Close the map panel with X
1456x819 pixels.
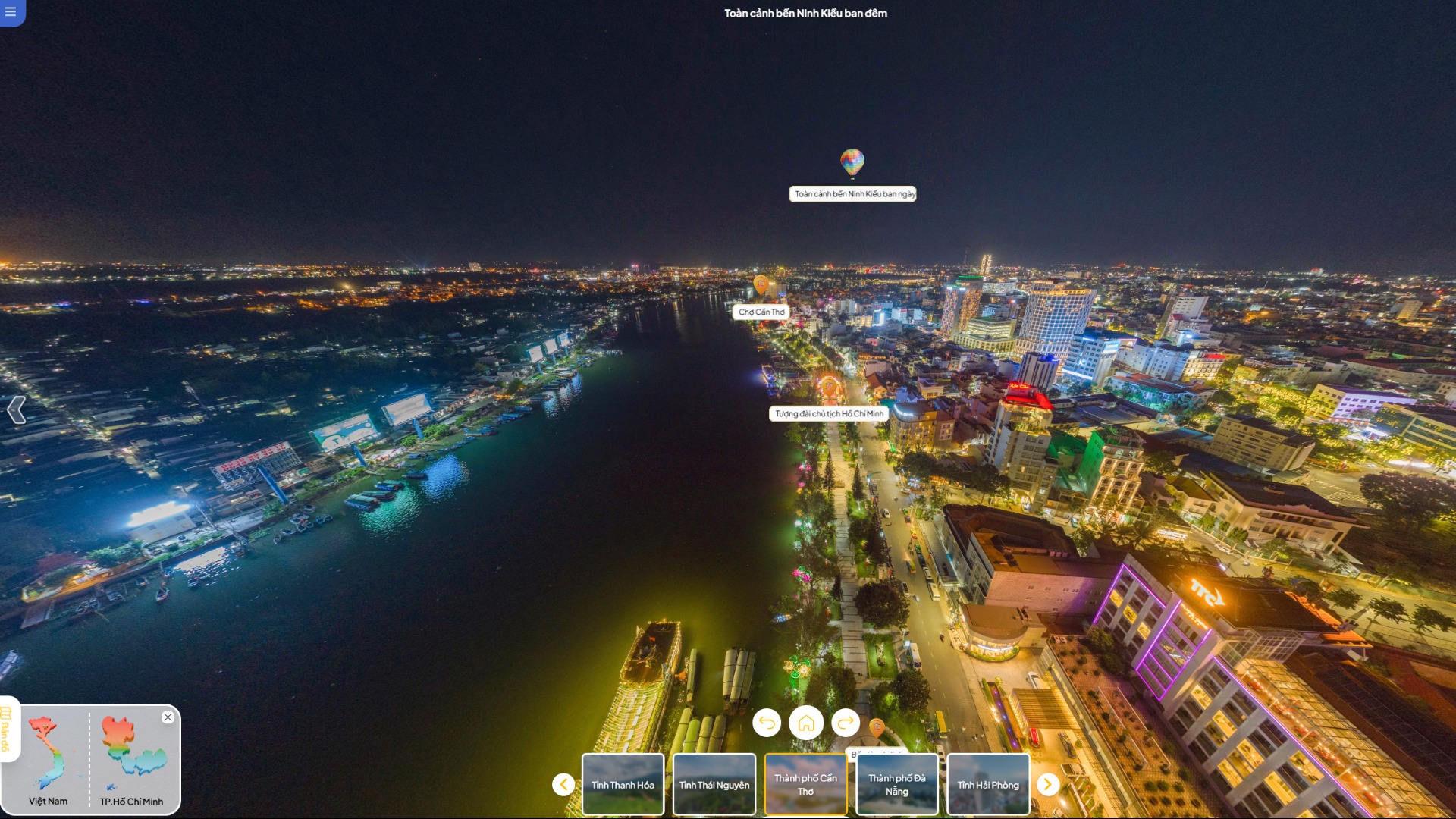pyautogui.click(x=168, y=717)
